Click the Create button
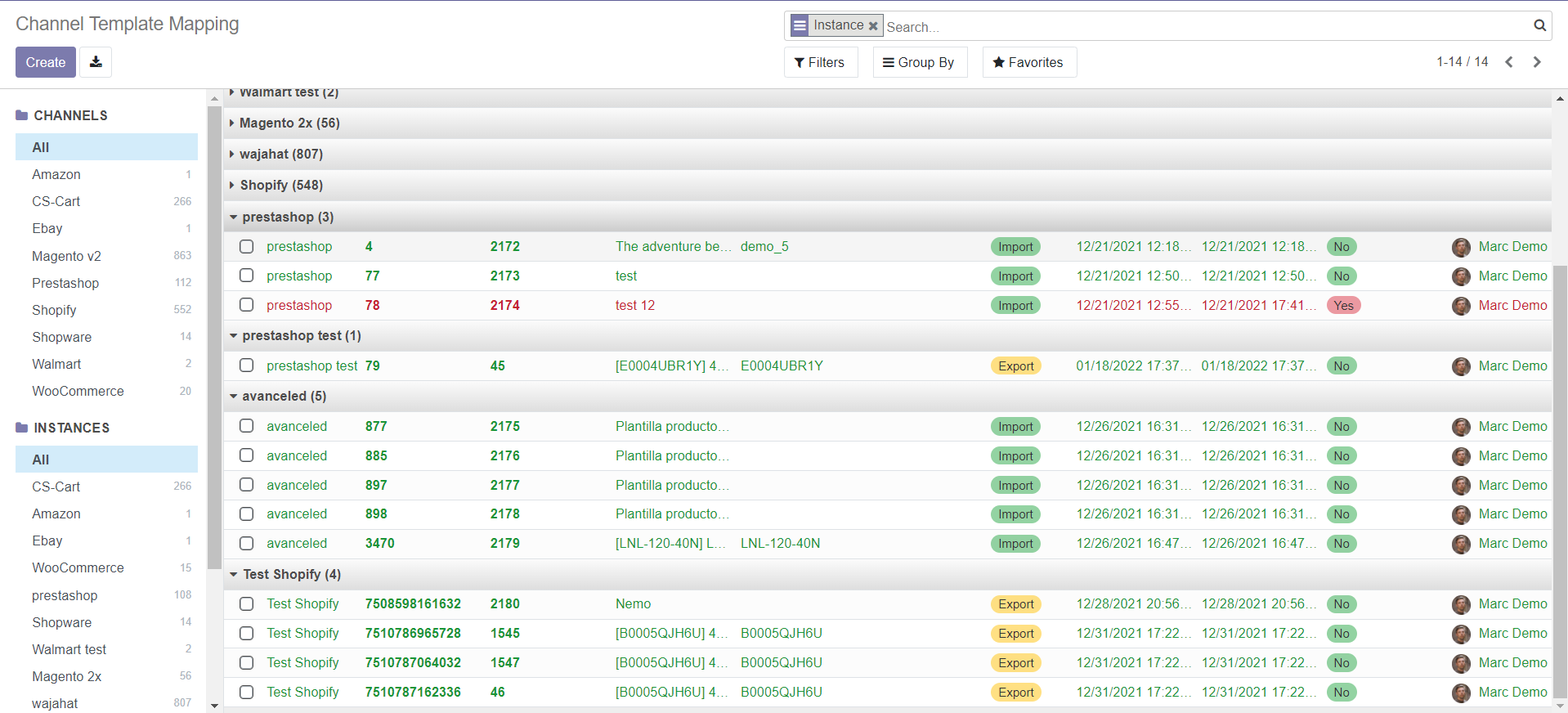This screenshot has height=713, width=1568. (x=46, y=62)
